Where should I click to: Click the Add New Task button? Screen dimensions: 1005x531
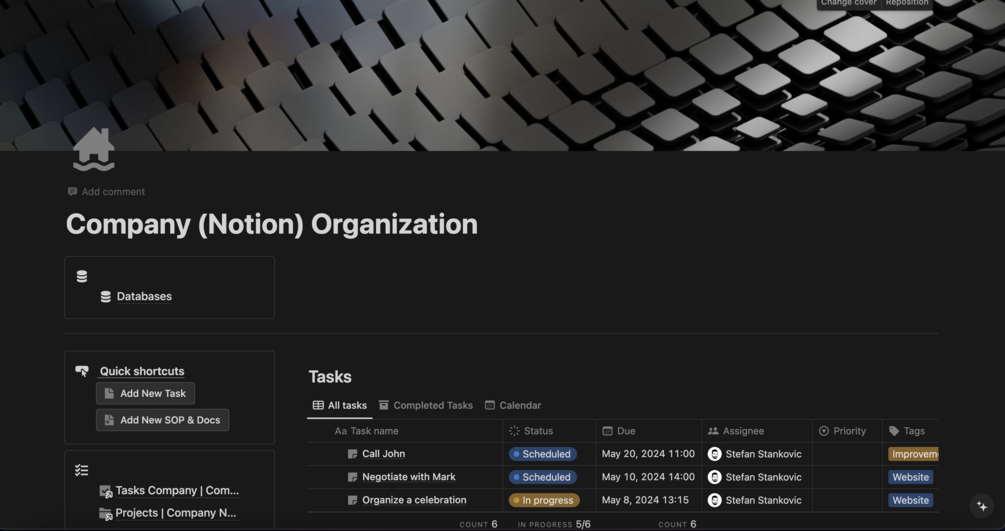pos(145,394)
